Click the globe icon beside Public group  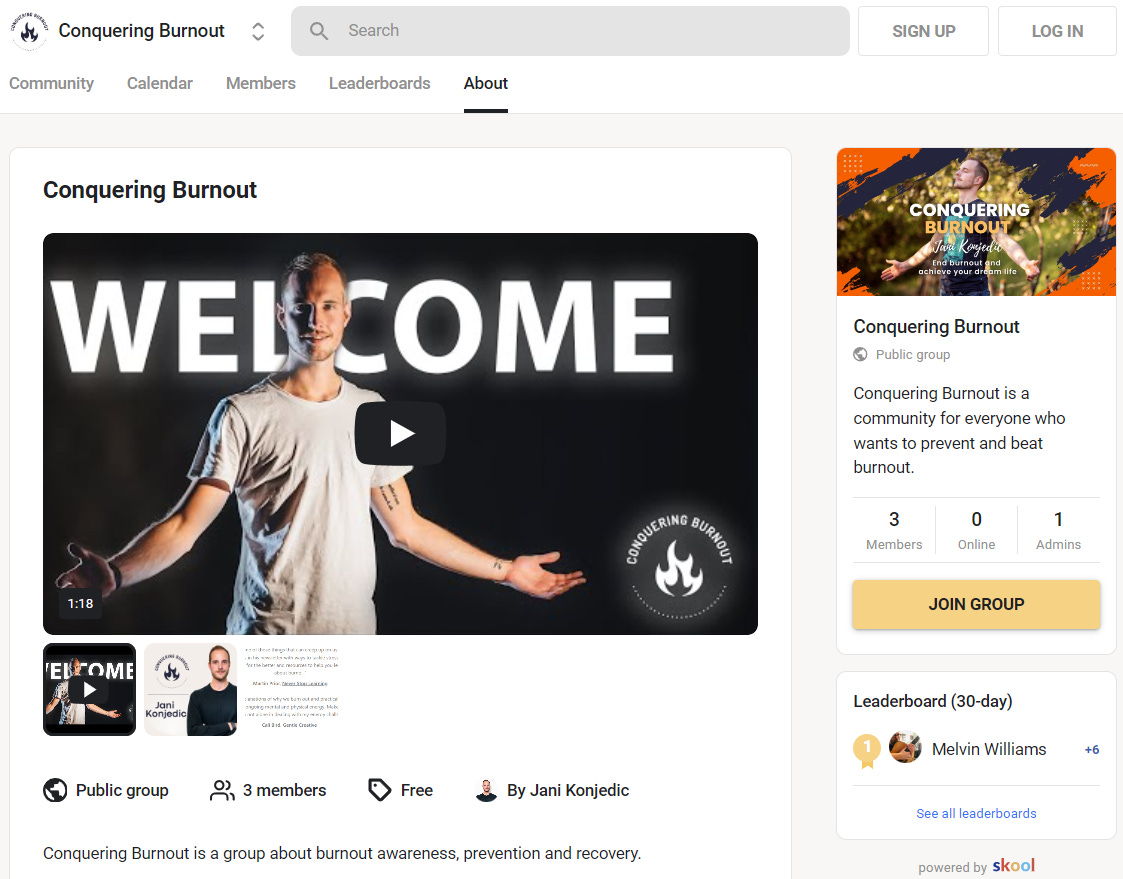click(x=55, y=790)
